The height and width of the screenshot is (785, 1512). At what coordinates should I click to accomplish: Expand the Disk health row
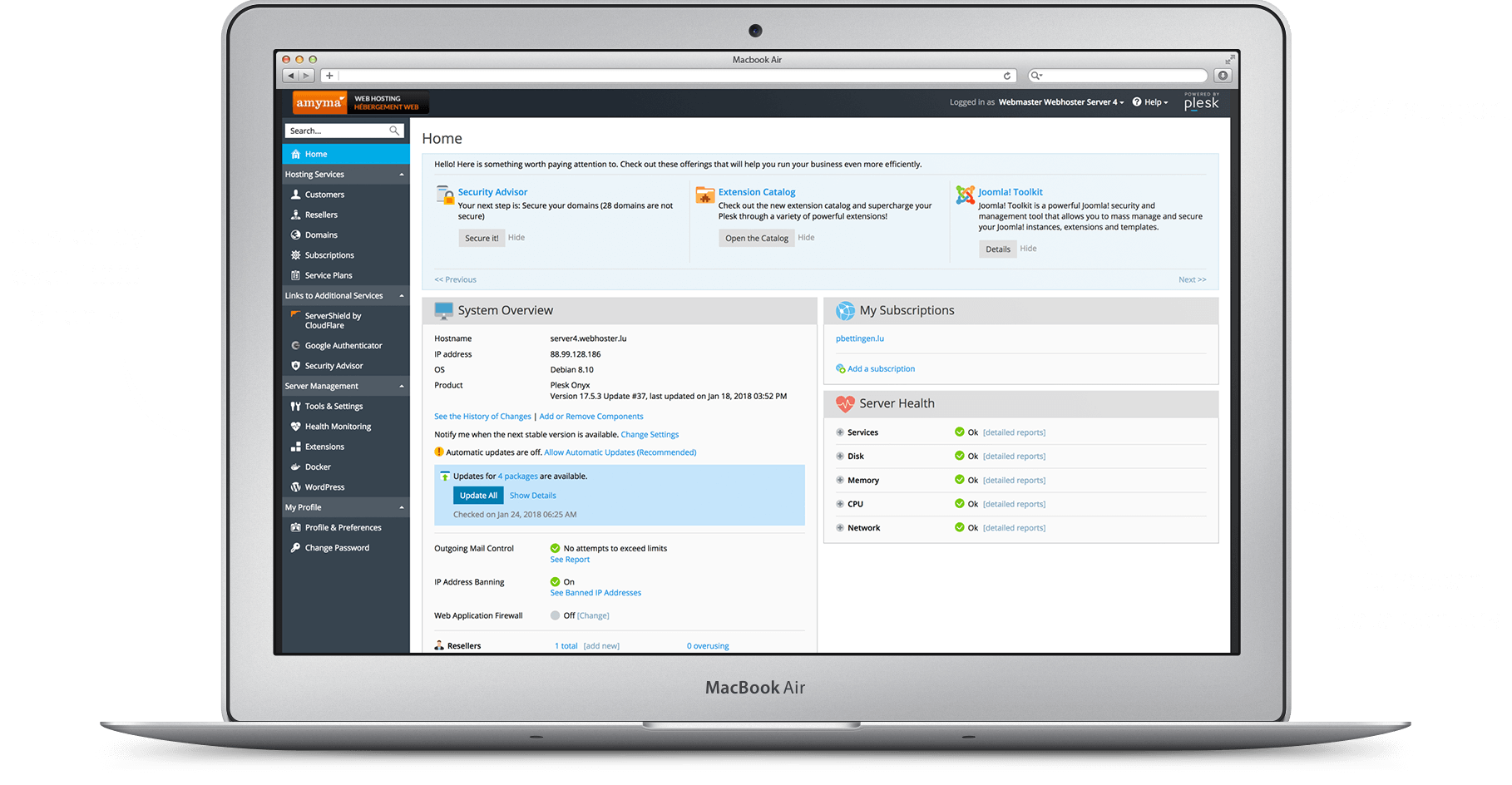click(840, 457)
